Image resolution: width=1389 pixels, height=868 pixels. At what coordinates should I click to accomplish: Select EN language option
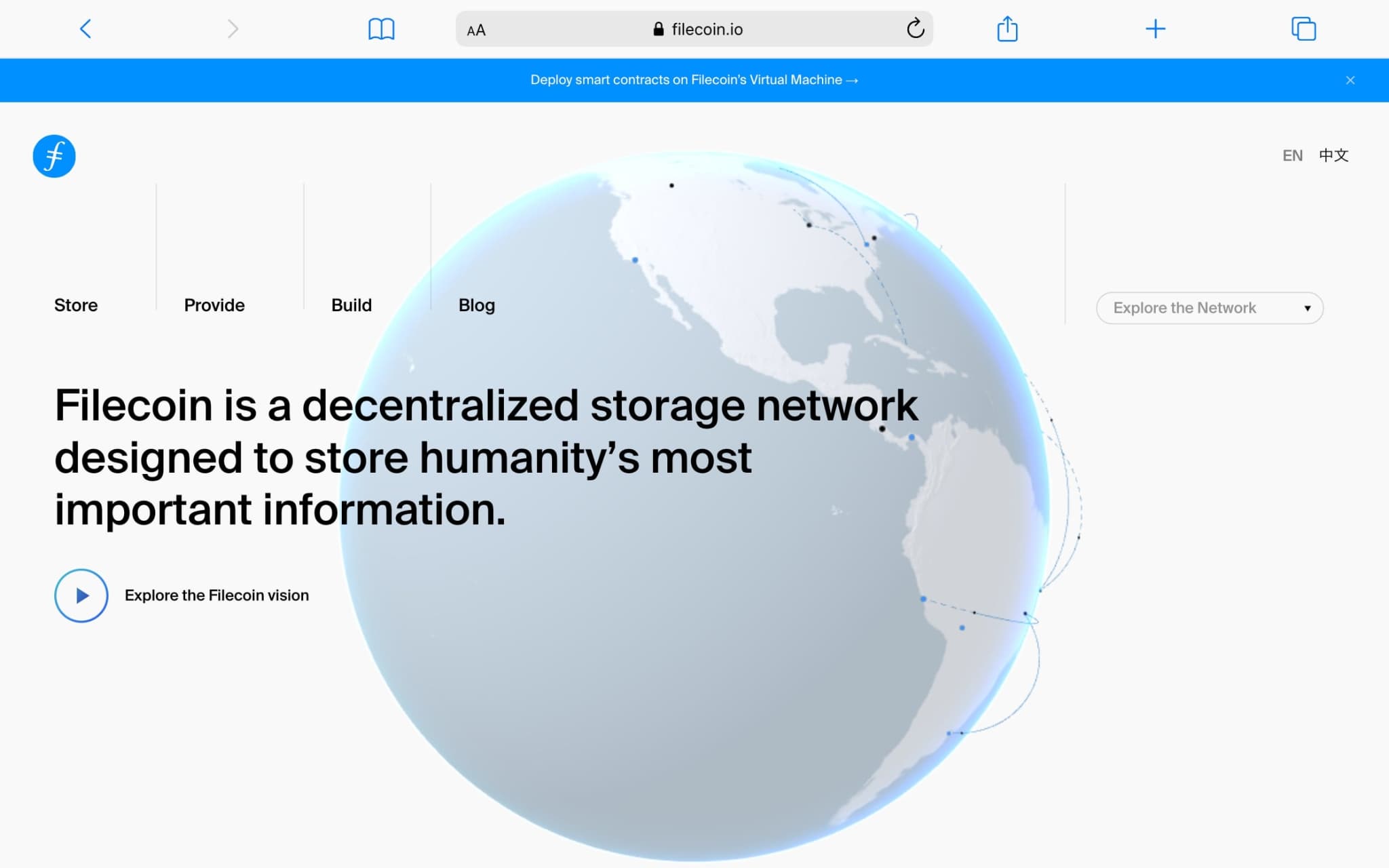coord(1293,155)
